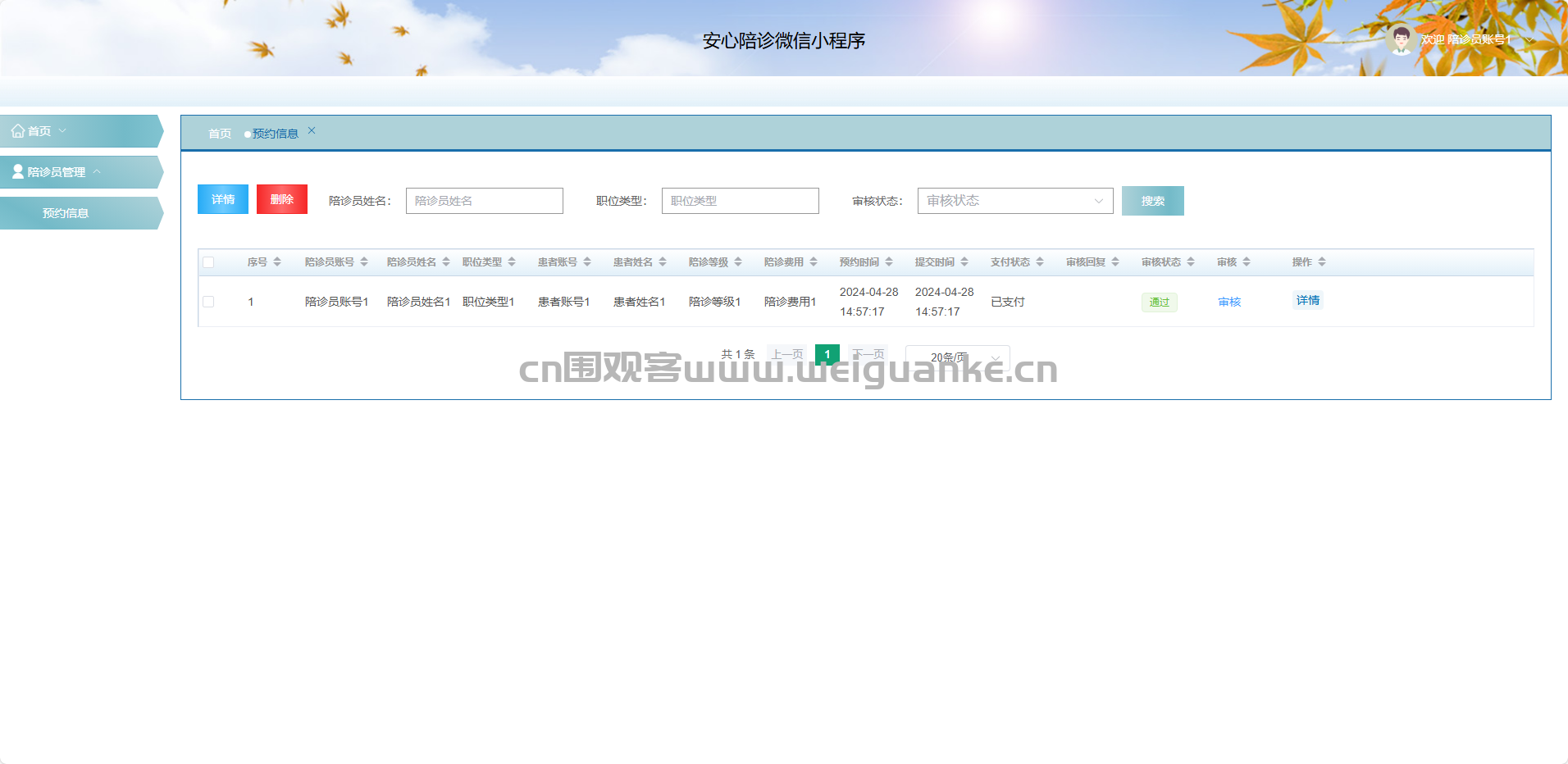Sort by 预约时间 column arrows
Image resolution: width=1568 pixels, height=764 pixels.
tap(889, 262)
